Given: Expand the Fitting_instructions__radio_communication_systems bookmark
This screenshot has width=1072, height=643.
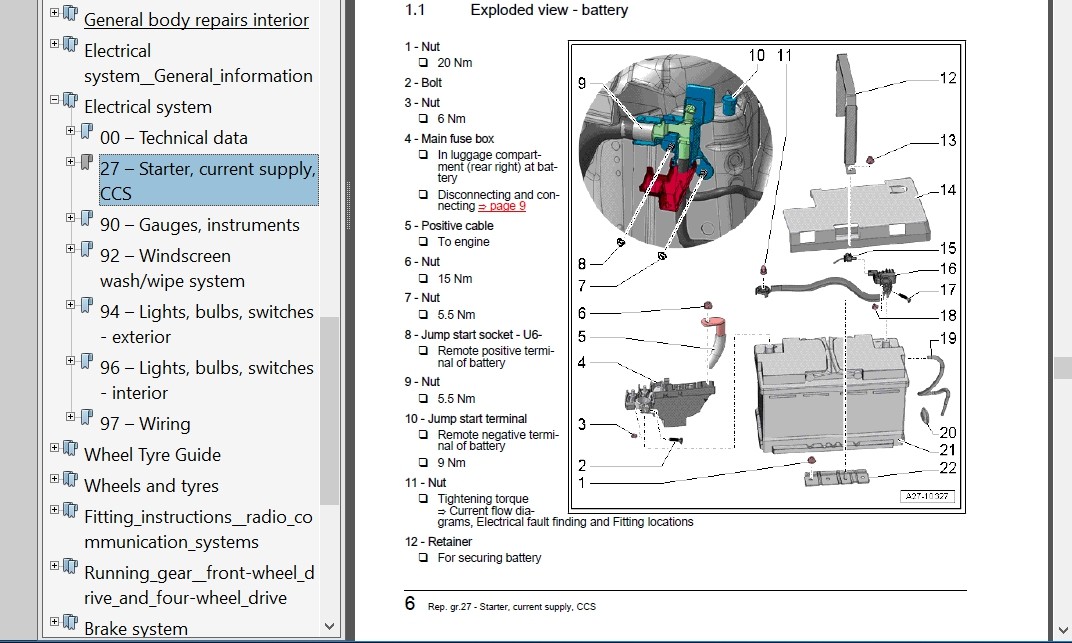Looking at the screenshot, I should pyautogui.click(x=55, y=510).
